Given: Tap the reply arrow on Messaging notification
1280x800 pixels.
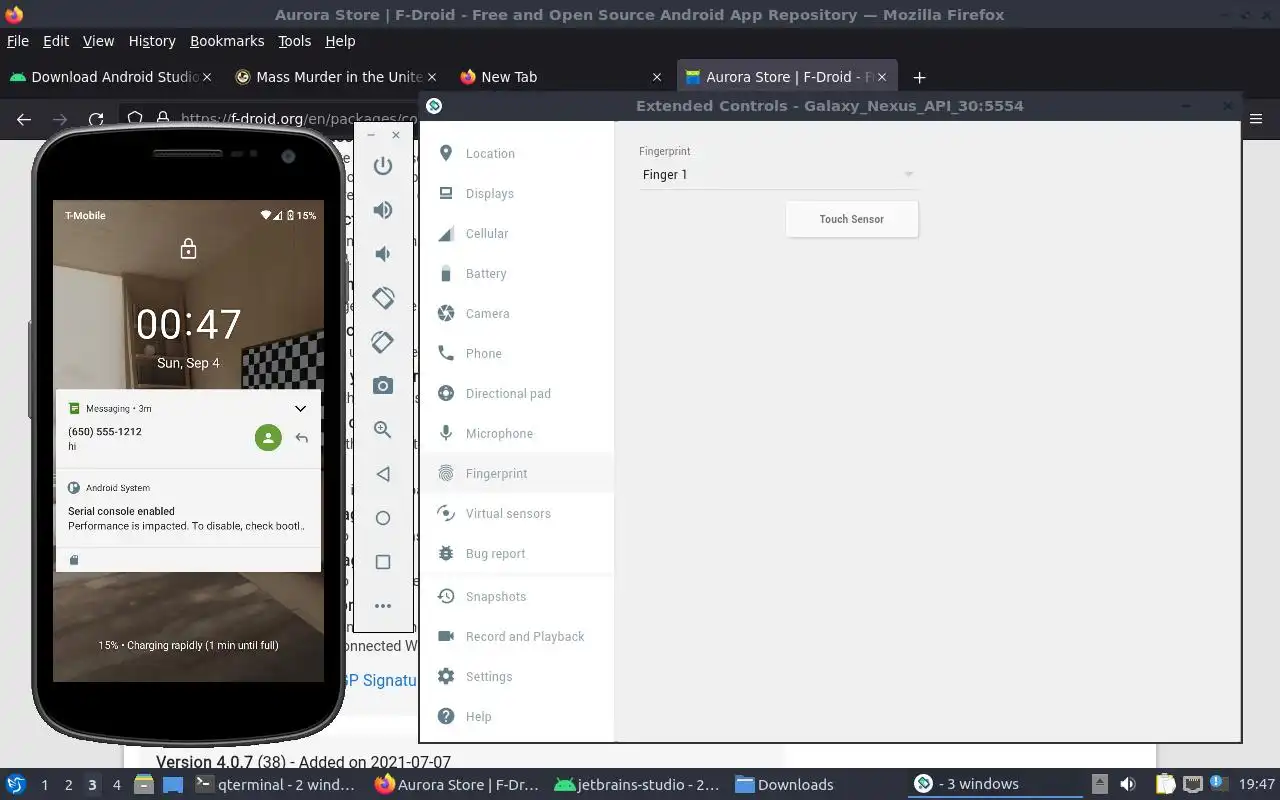Looking at the screenshot, I should (301, 438).
